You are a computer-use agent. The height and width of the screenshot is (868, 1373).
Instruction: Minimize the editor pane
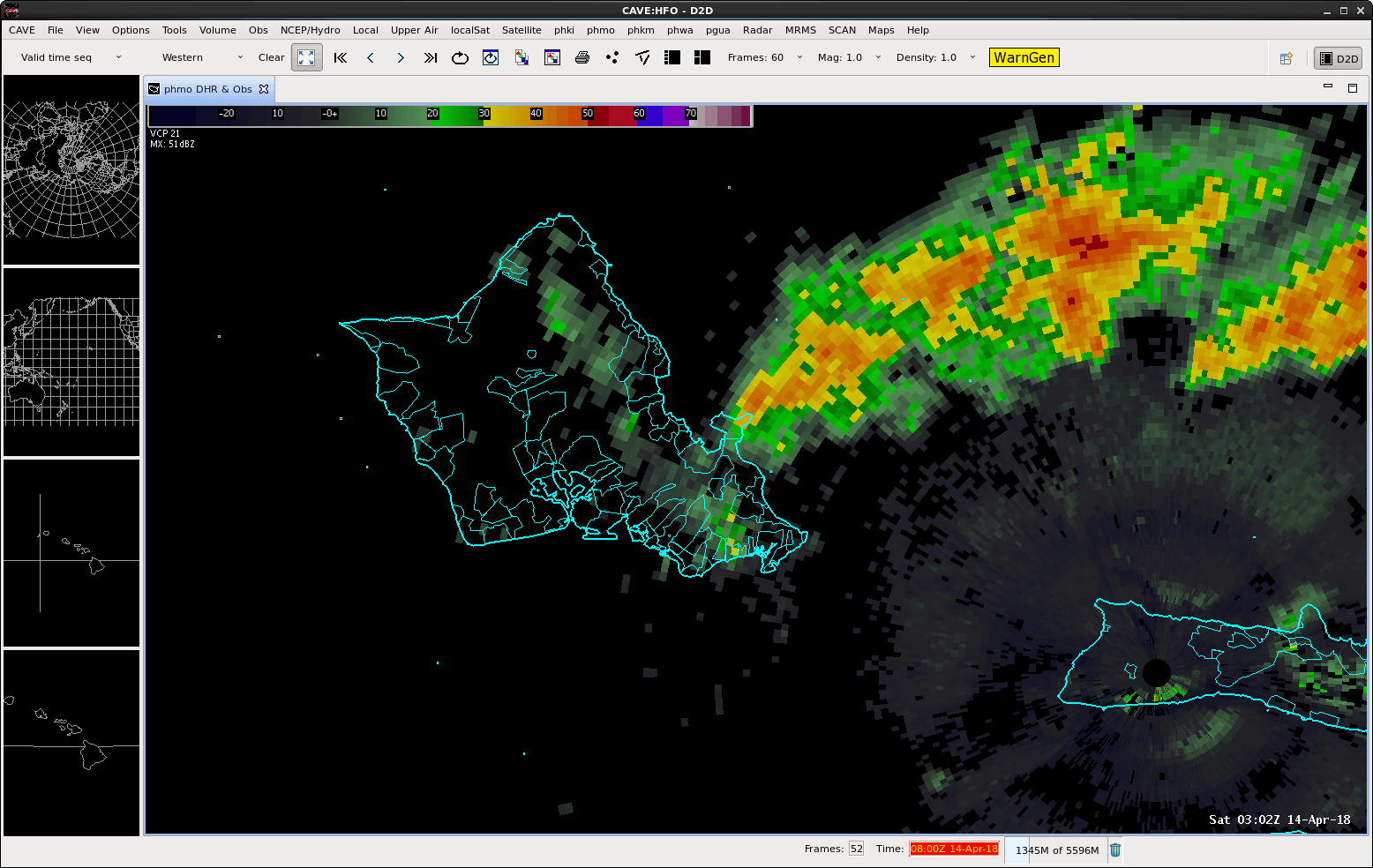click(1328, 86)
